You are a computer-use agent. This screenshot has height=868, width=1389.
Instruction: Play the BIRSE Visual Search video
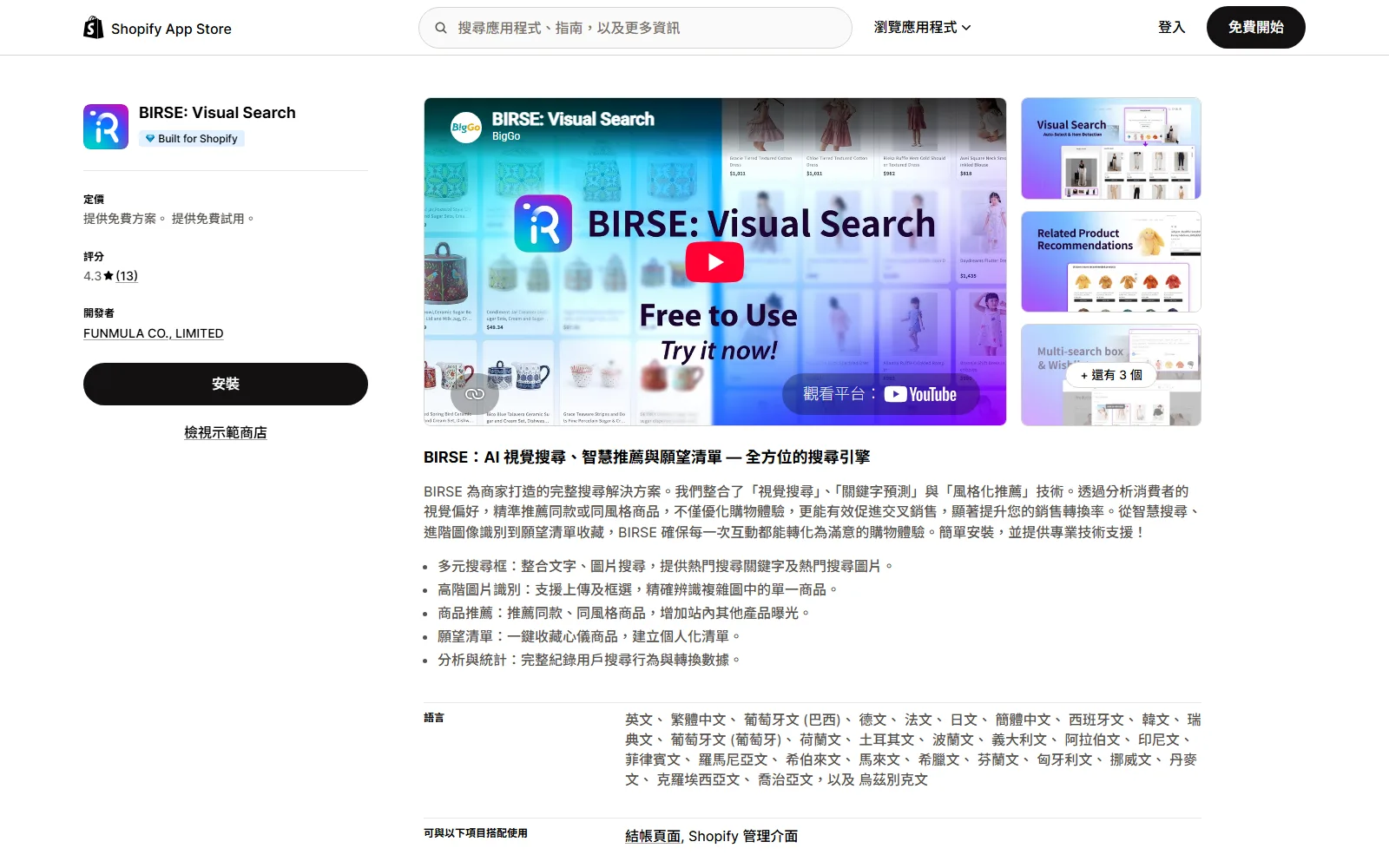coord(714,262)
